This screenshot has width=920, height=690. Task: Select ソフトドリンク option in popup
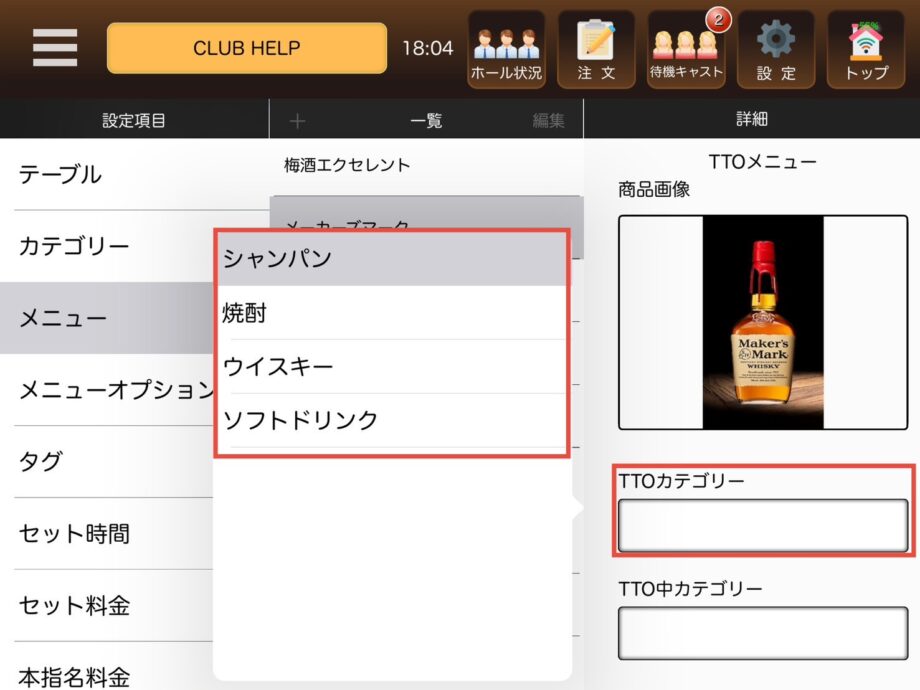point(390,420)
